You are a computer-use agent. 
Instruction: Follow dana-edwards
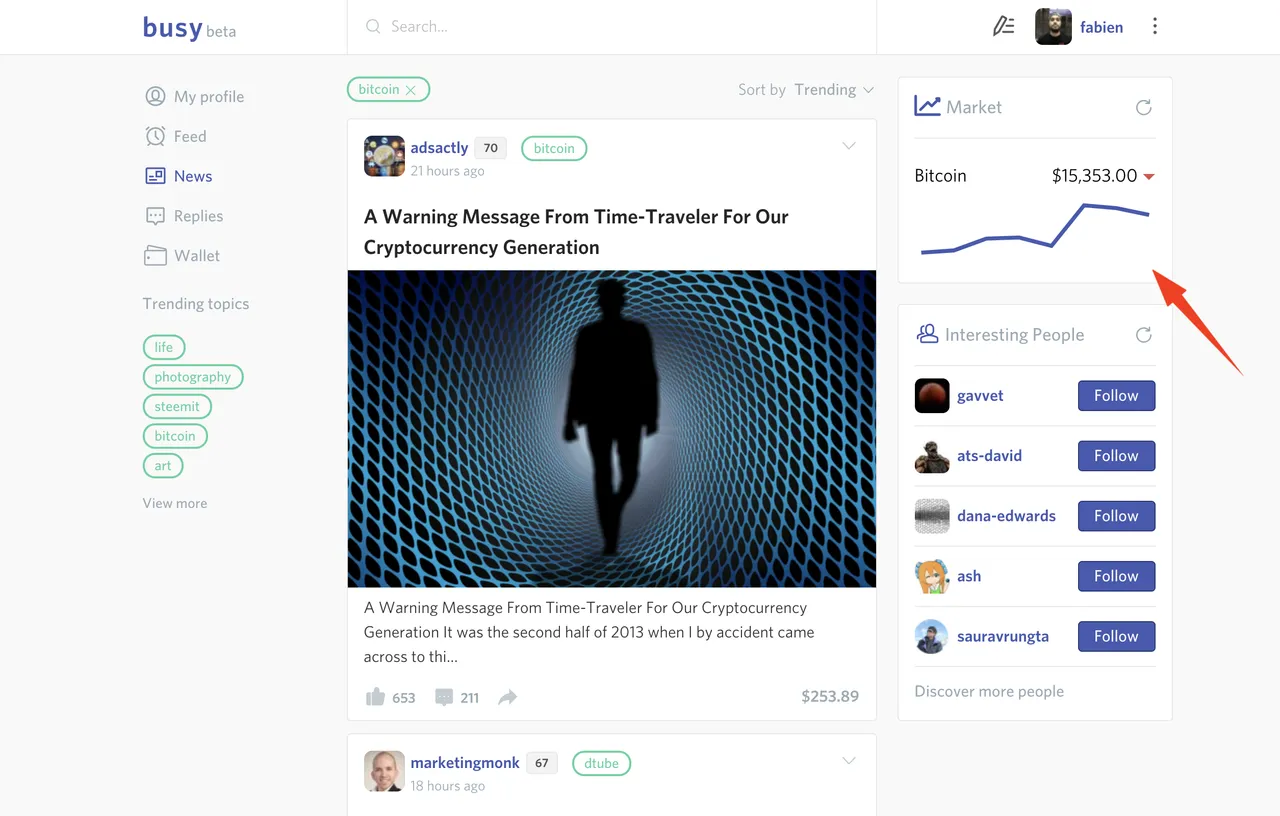click(1116, 516)
